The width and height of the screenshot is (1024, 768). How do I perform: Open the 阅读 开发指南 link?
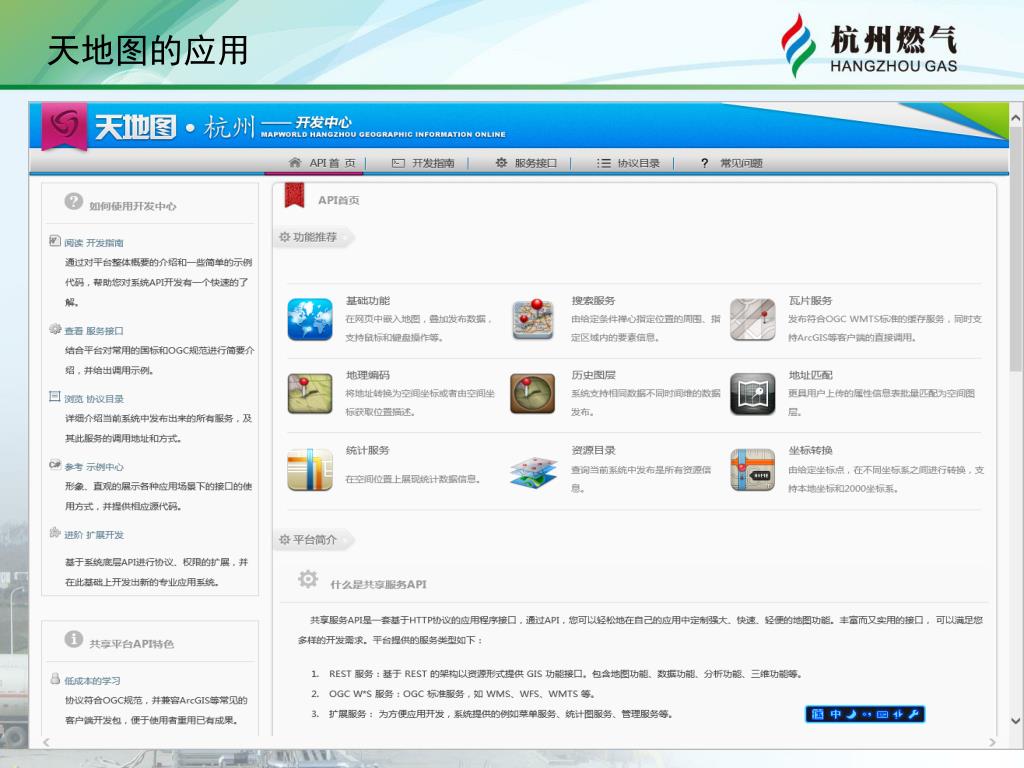[94, 243]
